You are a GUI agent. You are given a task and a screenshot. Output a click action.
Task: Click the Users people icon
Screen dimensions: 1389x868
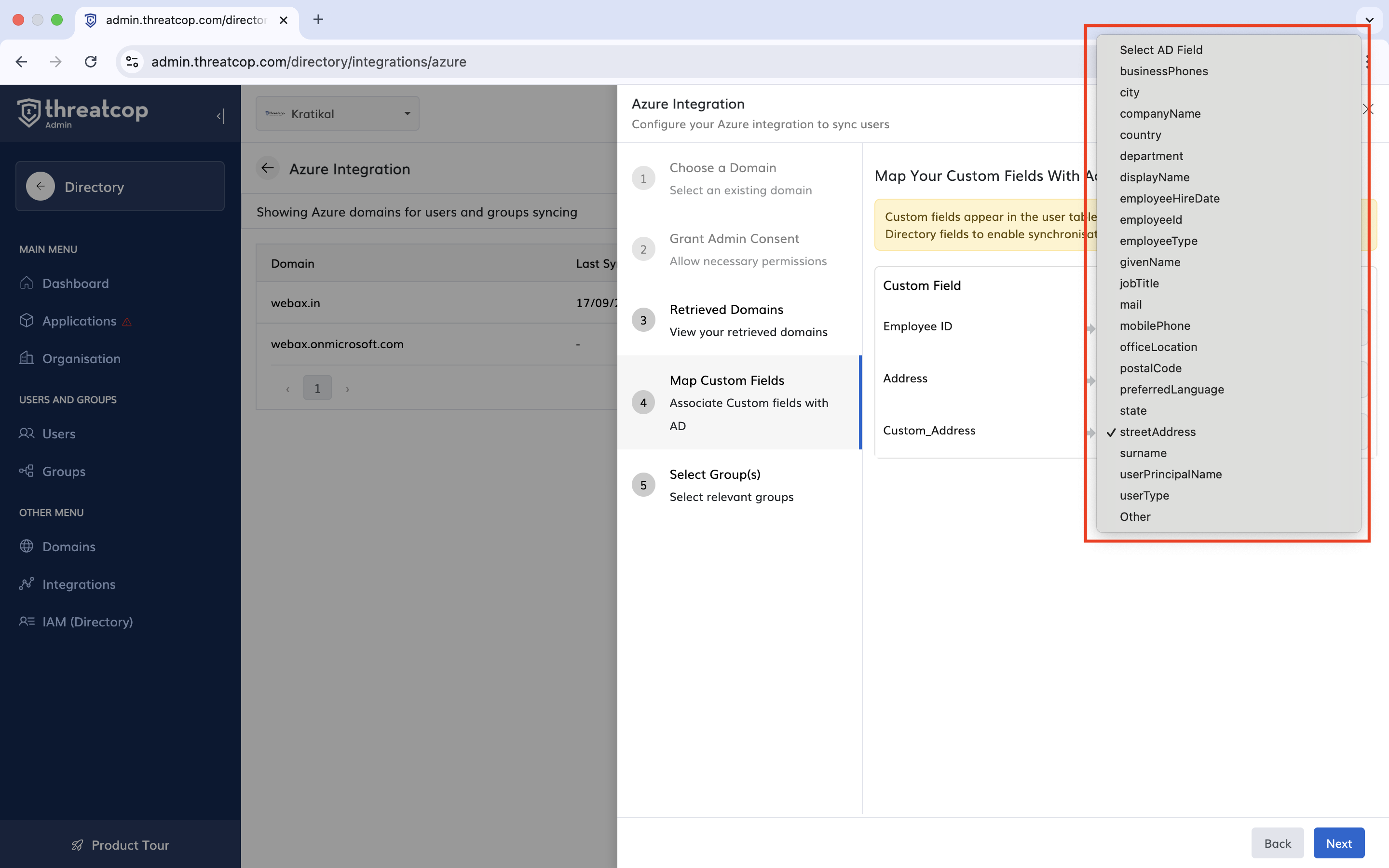point(27,434)
